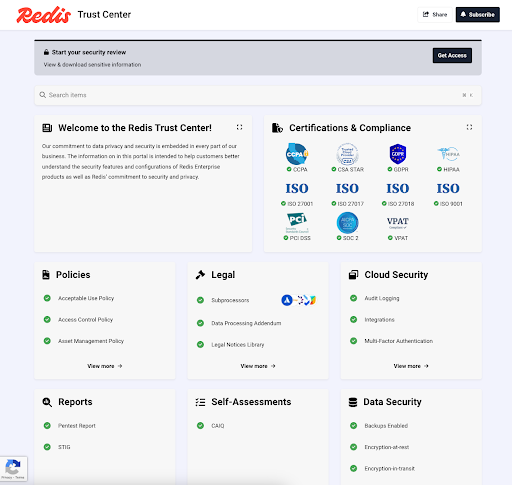The height and width of the screenshot is (485, 512).
Task: Select the SOC 2 badge
Action: pyautogui.click(x=347, y=223)
